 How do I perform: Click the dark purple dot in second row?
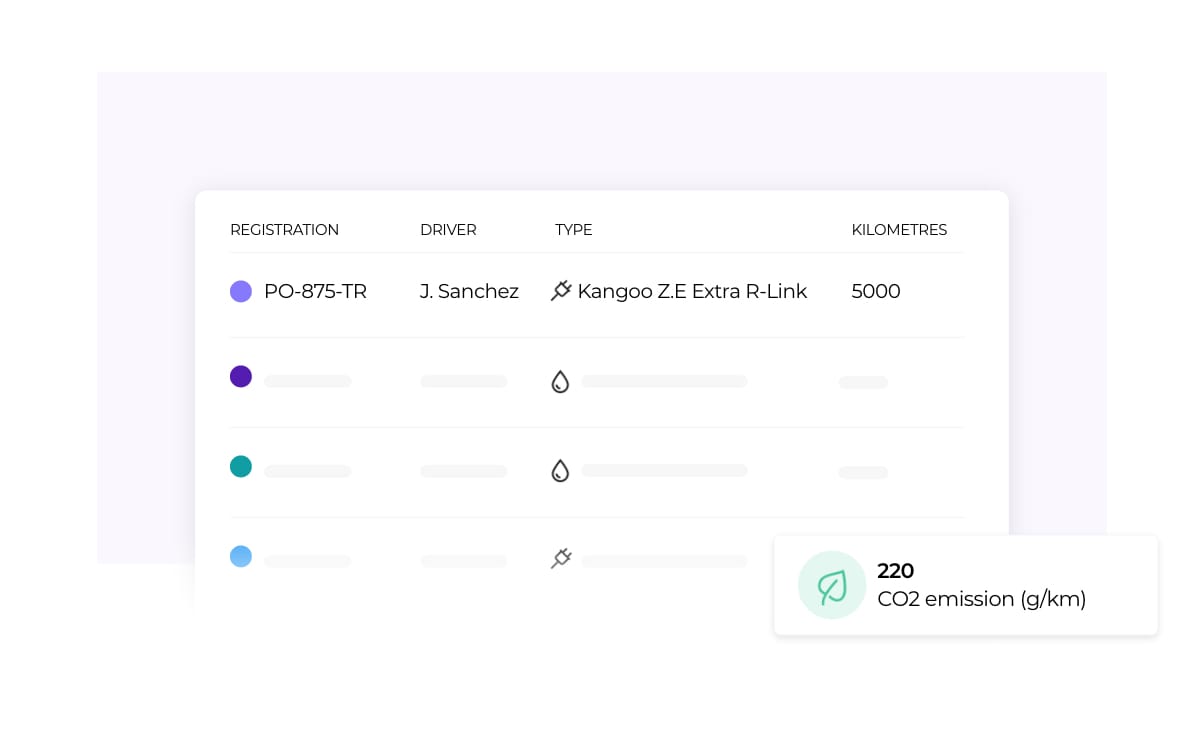[x=241, y=377]
